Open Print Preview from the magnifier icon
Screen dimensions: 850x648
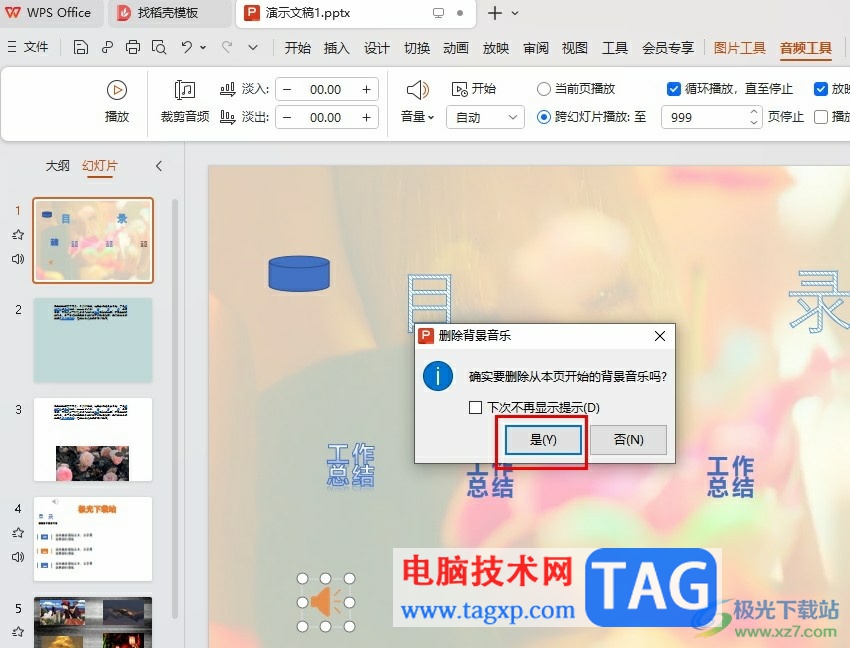click(x=159, y=48)
